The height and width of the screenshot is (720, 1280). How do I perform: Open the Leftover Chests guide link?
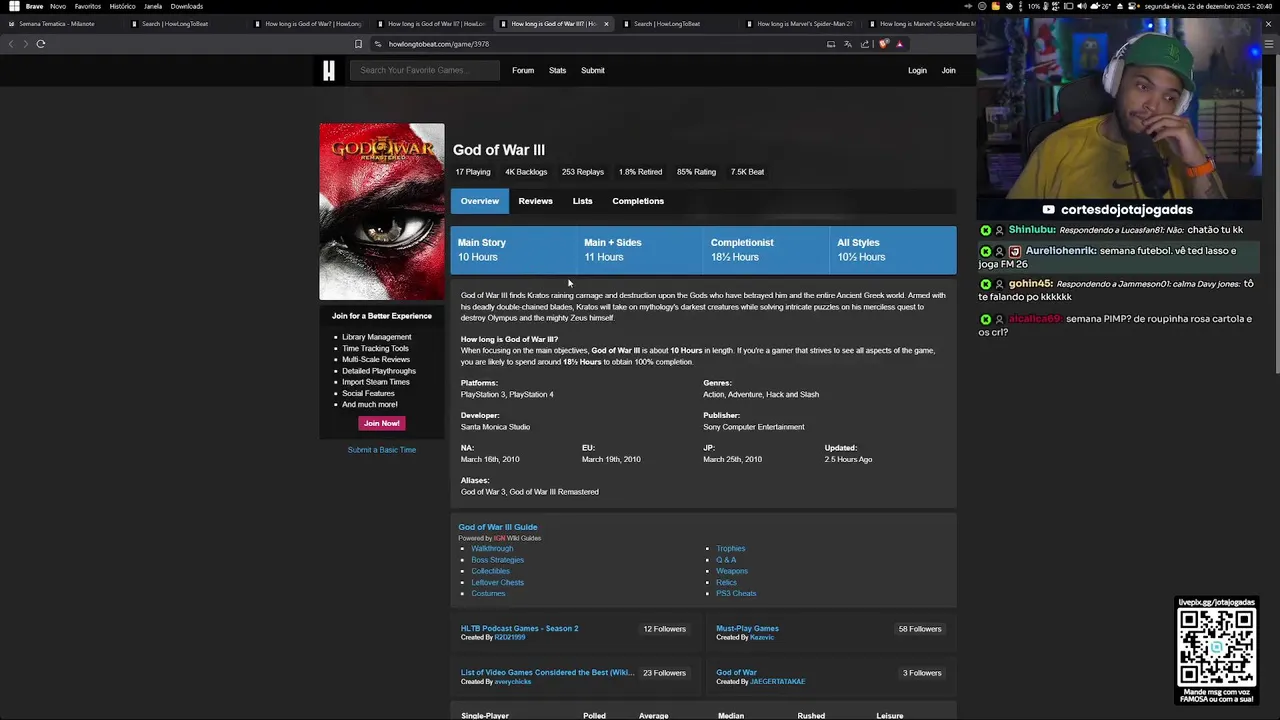click(x=497, y=583)
